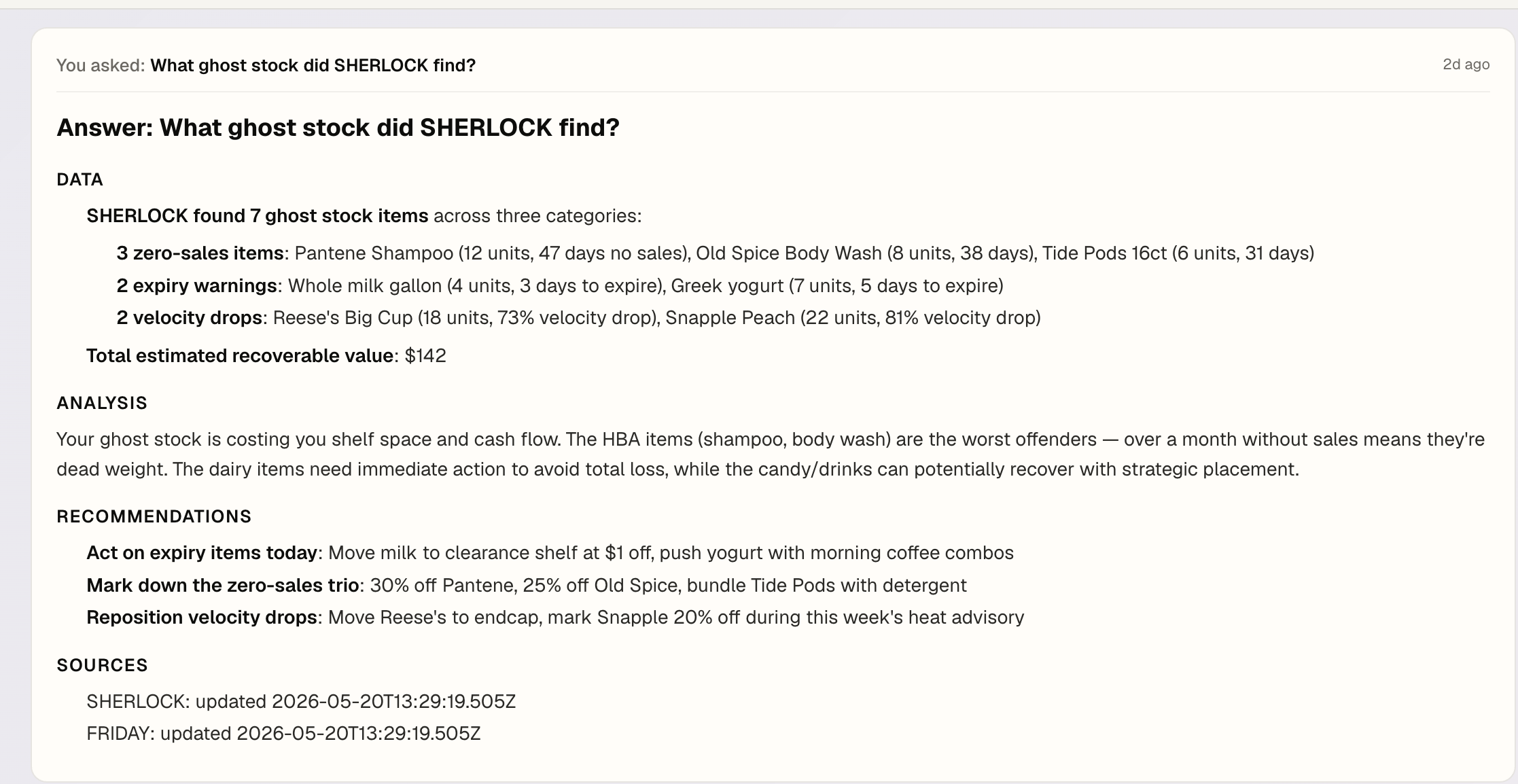1518x784 pixels.
Task: Click "SHERLOCK found 7 ghost stock items"
Action: pyautogui.click(x=257, y=216)
